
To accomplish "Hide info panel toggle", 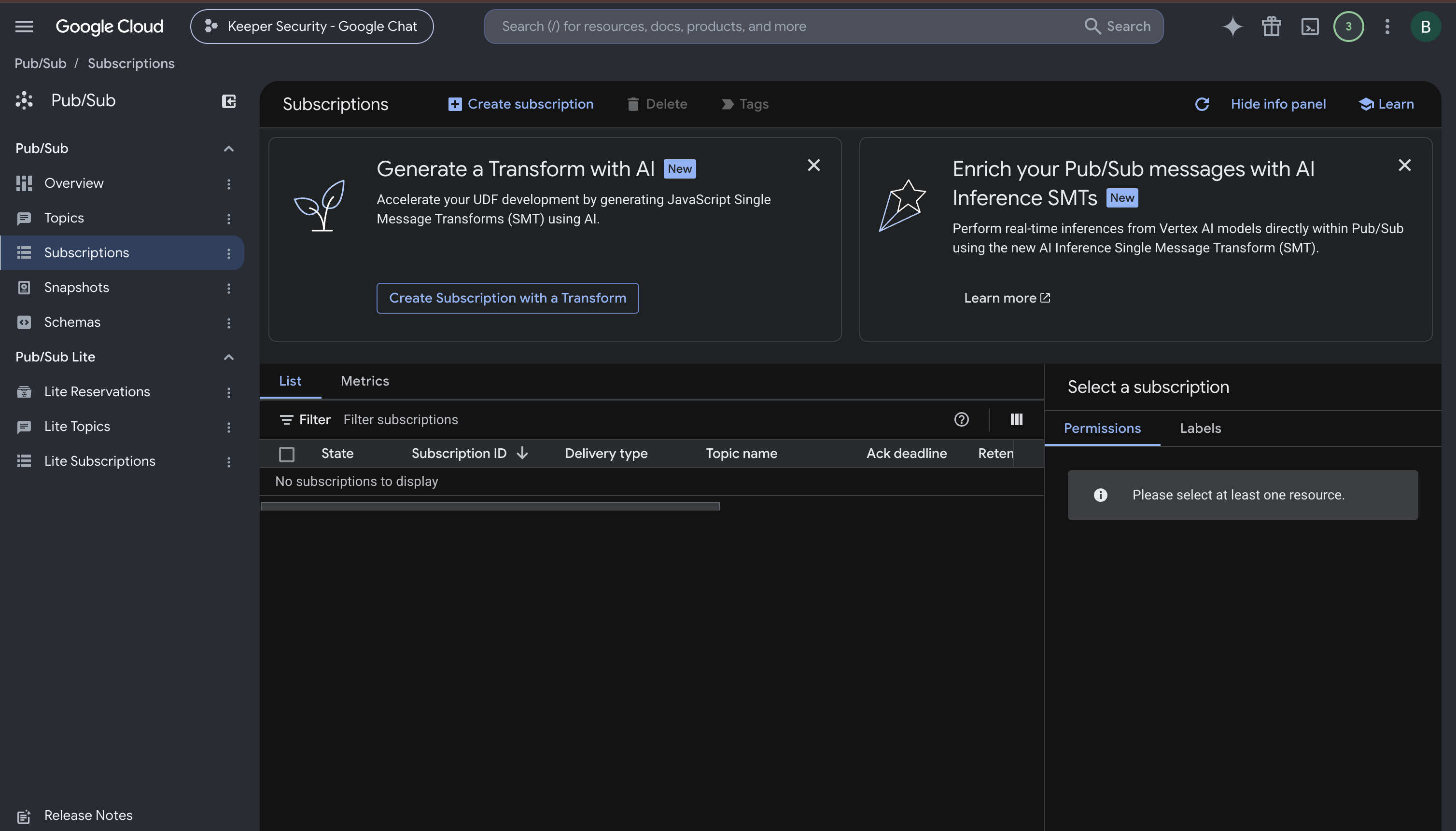I will pos(1278,104).
